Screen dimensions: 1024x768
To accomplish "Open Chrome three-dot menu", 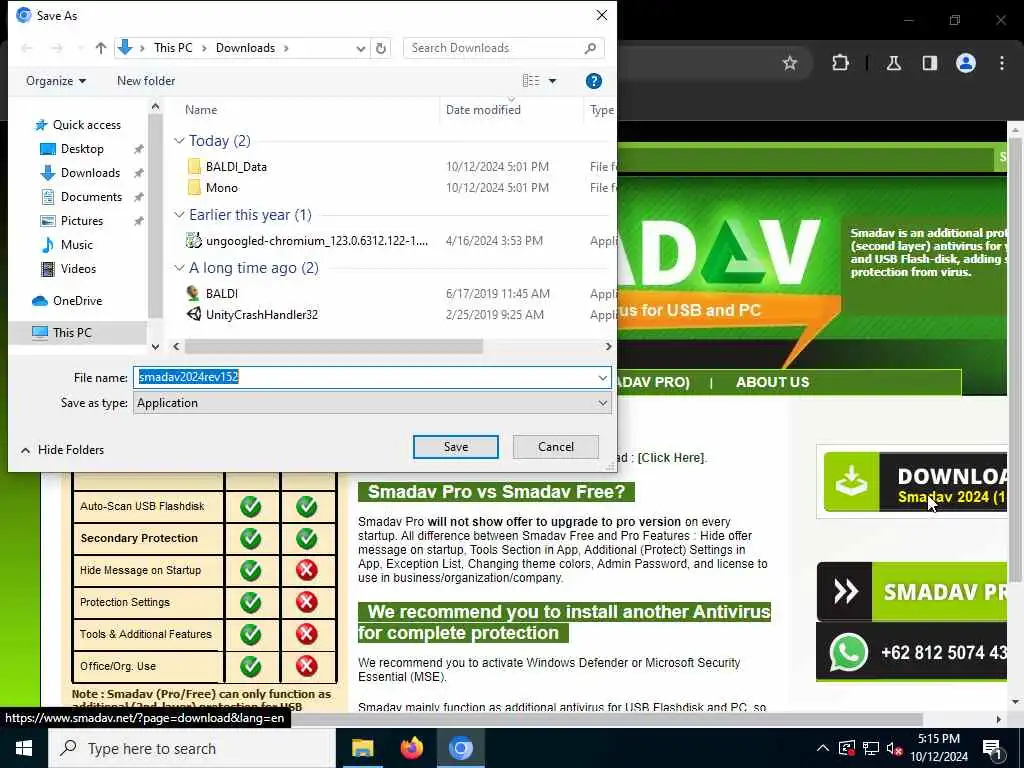I will 1002,63.
